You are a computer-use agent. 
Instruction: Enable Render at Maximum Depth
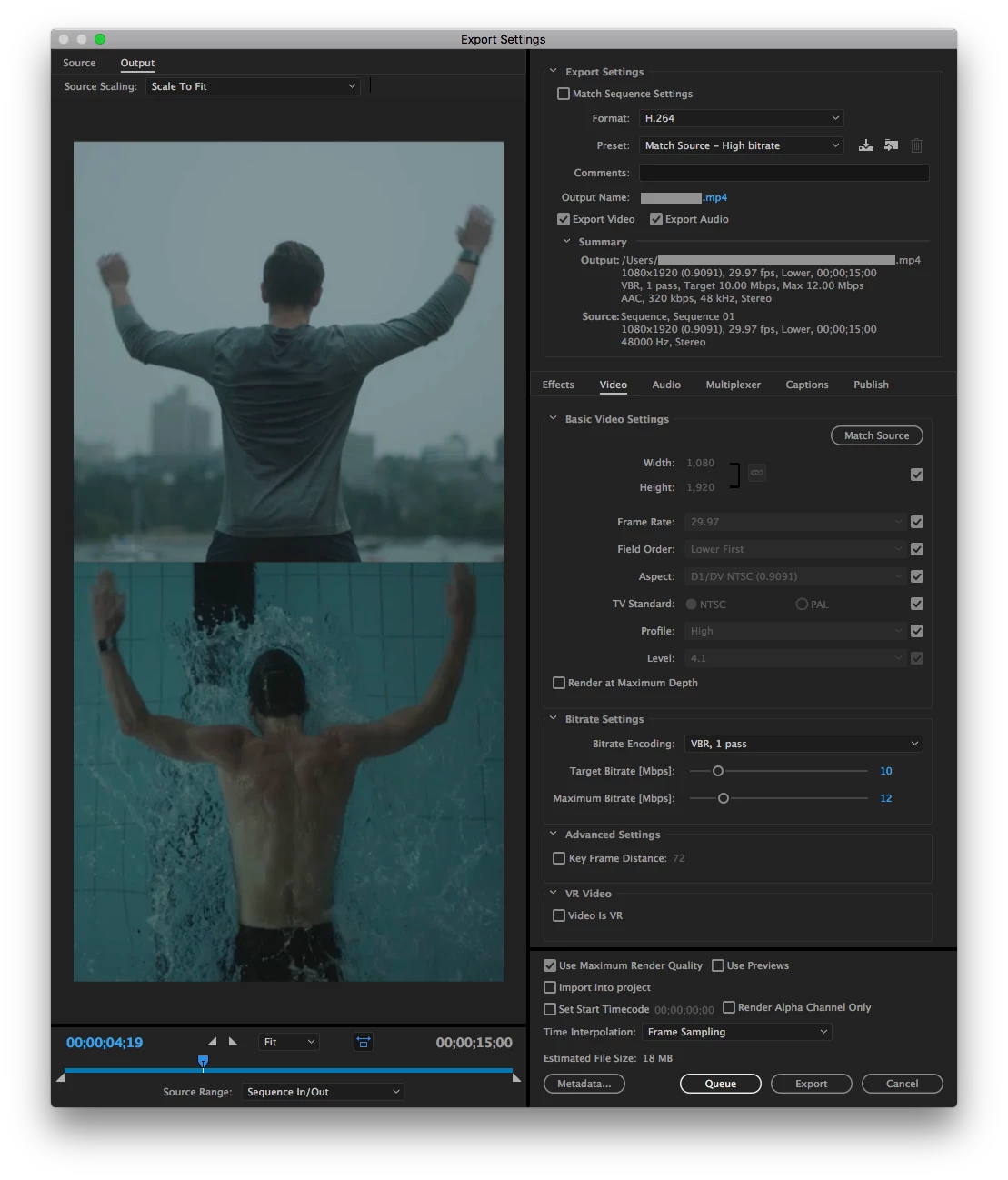point(559,683)
